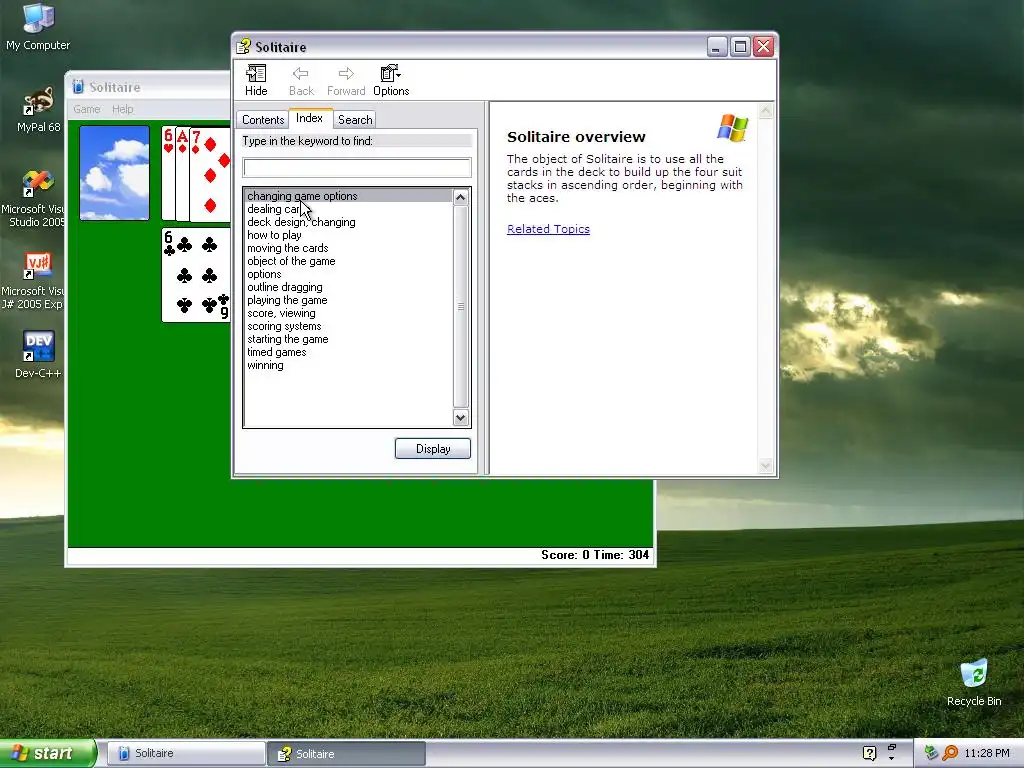Click index list scrollbar up arrow
Viewport: 1024px width, 768px height.
tap(460, 197)
